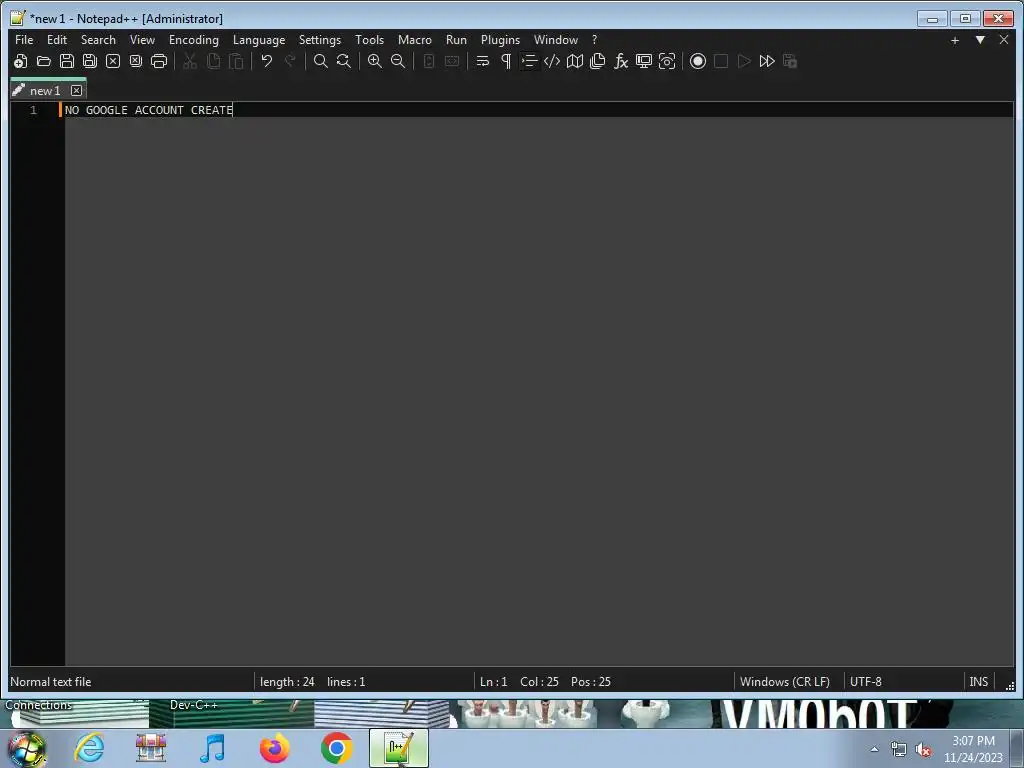Toggle word wrap in the toolbar
The width and height of the screenshot is (1024, 768).
pos(483,61)
